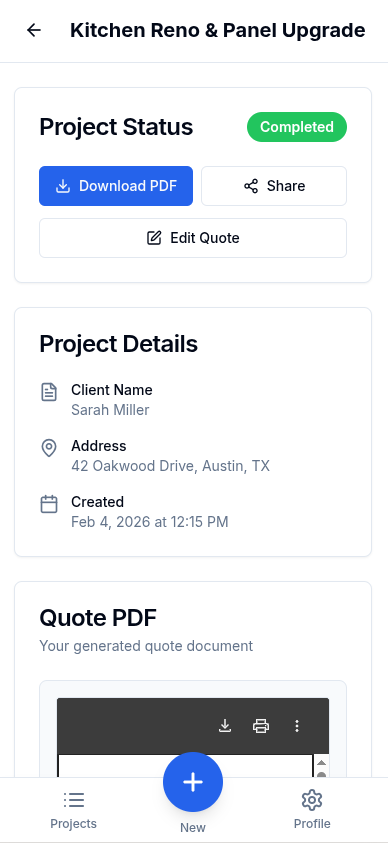
Task: Click the PDF viewer scroll up arrow
Action: (321, 763)
